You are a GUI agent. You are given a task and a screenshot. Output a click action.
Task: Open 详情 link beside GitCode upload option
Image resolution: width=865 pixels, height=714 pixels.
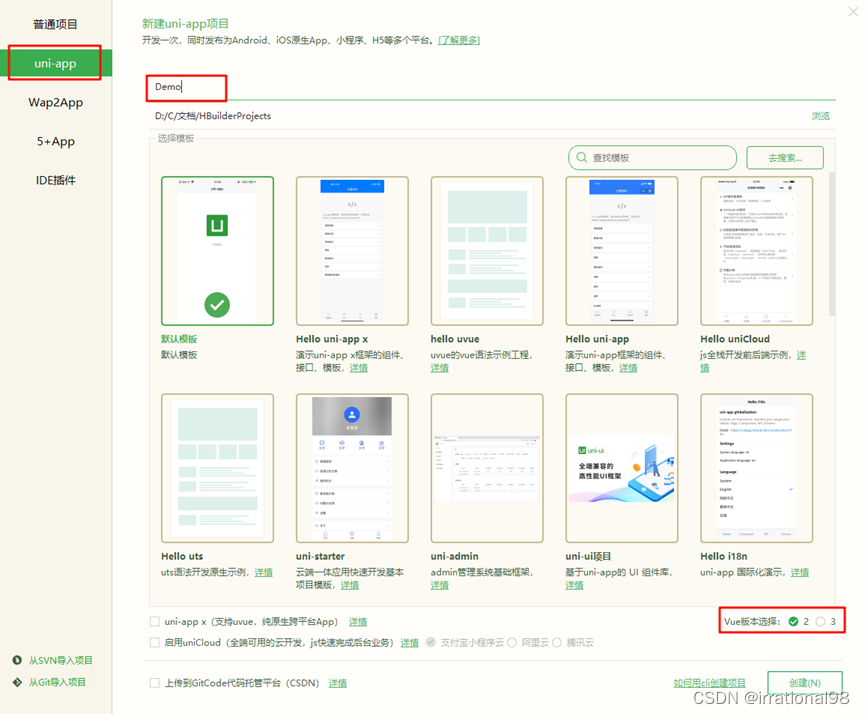click(x=338, y=684)
